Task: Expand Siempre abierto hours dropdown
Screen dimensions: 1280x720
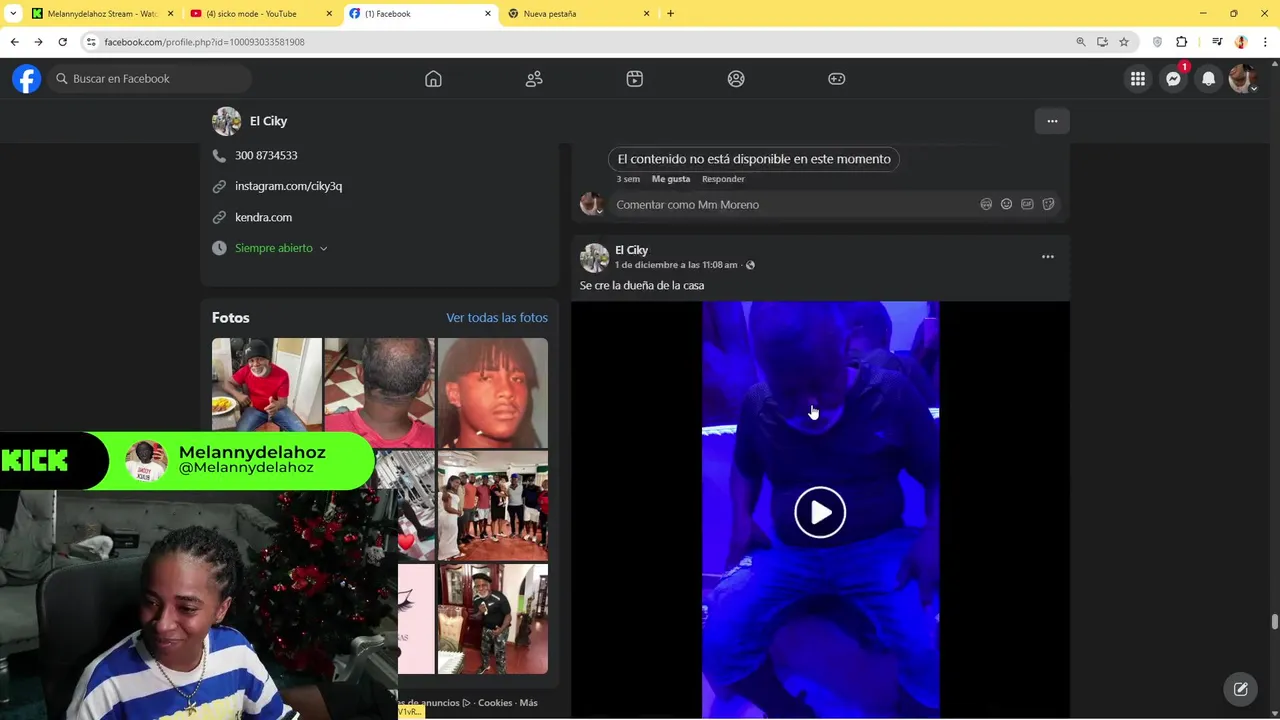Action: [281, 248]
